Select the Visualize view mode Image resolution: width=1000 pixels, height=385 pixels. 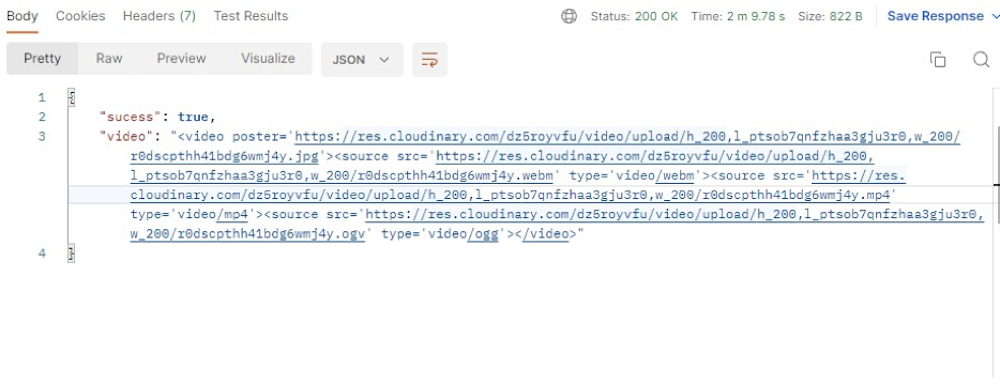268,59
